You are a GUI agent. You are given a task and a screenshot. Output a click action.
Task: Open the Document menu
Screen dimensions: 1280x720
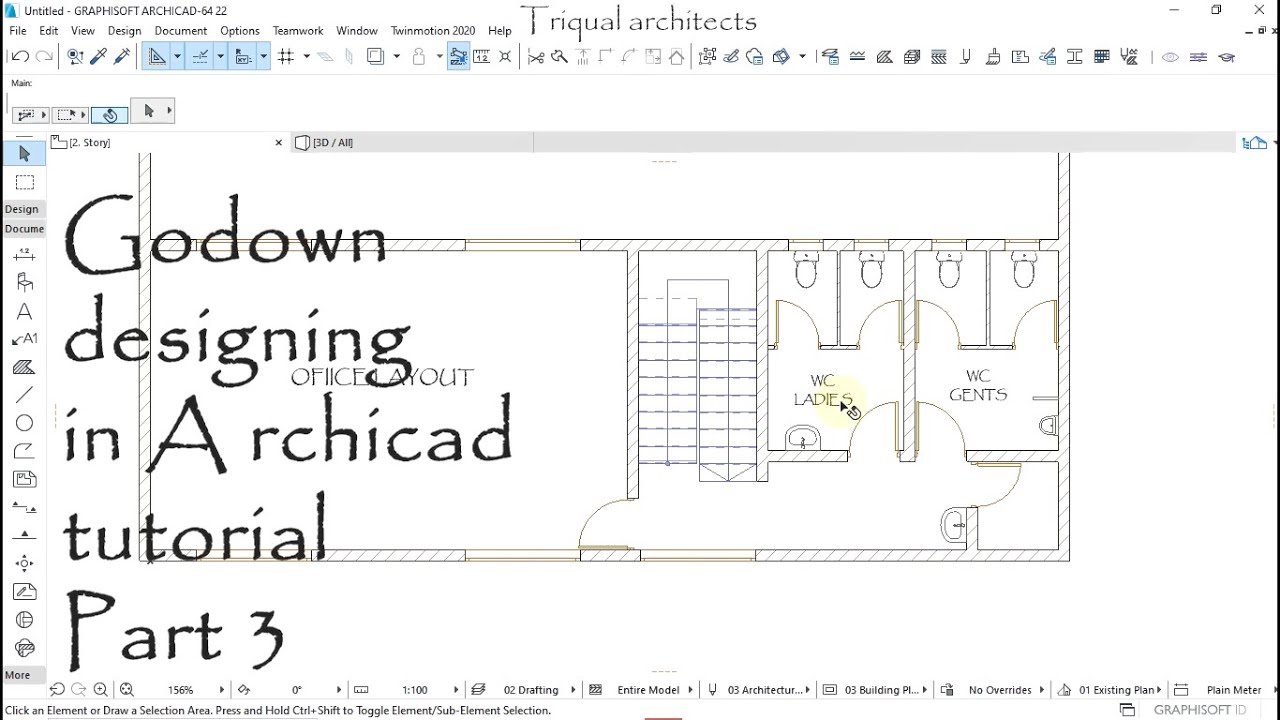181,31
